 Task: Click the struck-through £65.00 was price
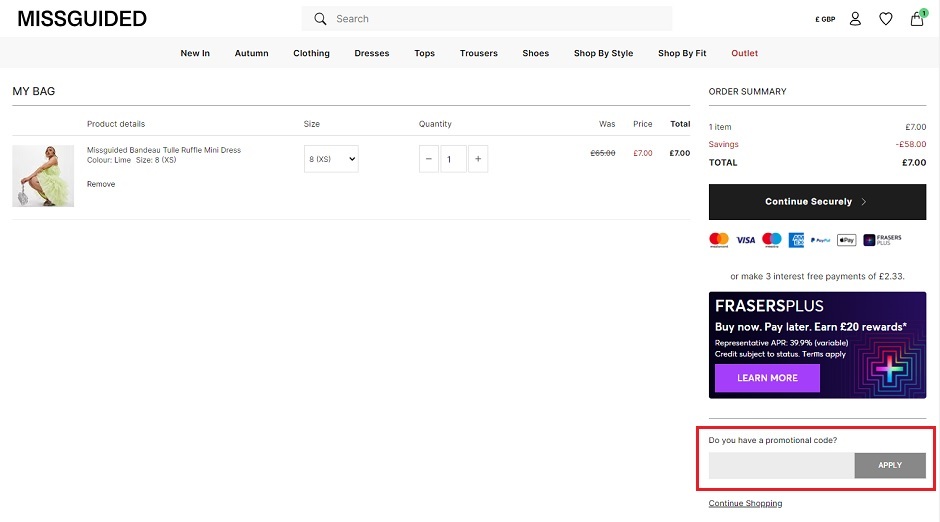click(x=602, y=153)
